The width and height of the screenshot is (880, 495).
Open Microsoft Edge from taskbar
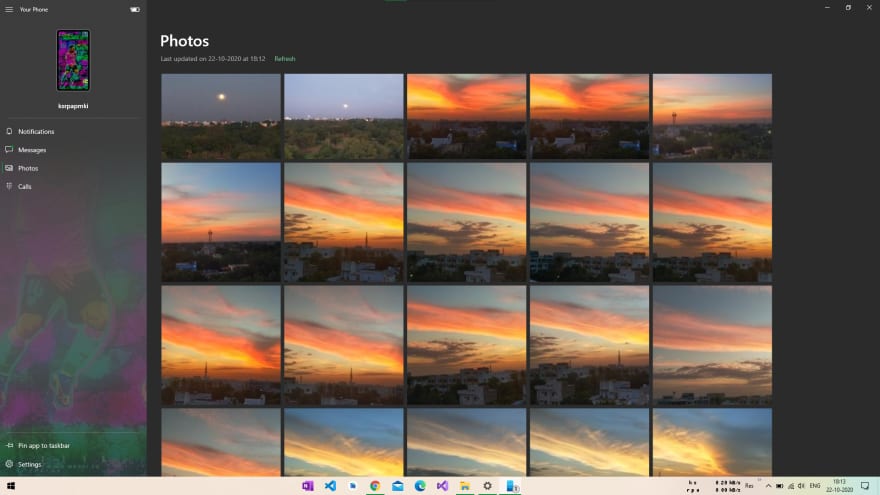point(420,486)
